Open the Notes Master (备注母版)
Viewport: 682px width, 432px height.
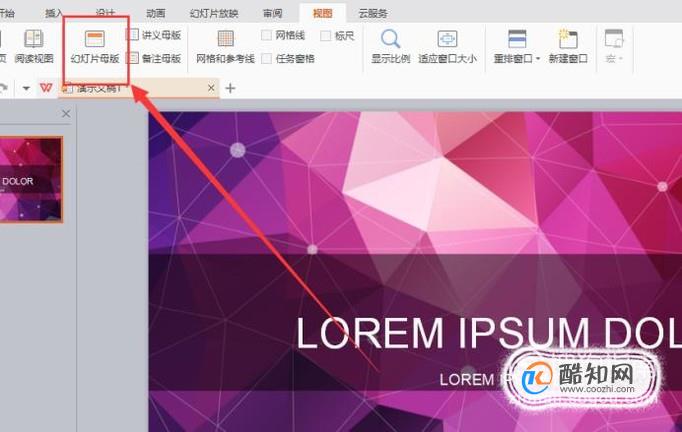[154, 58]
